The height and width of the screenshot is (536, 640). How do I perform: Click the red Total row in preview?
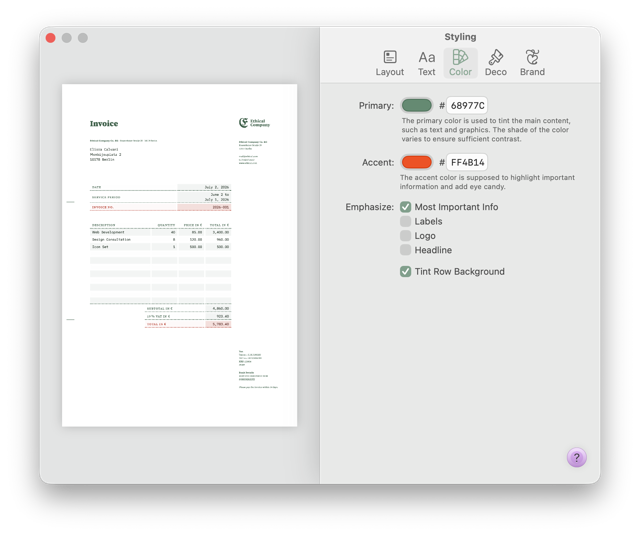pyautogui.click(x=188, y=324)
